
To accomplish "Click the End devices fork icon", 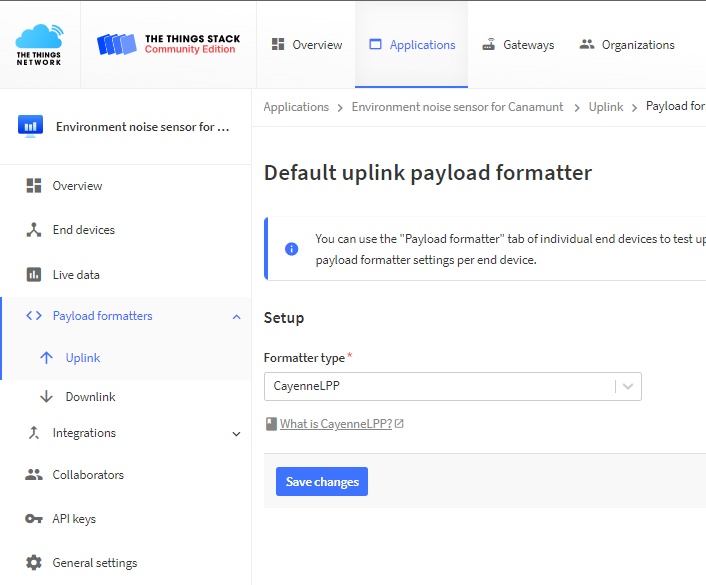I will 34,230.
